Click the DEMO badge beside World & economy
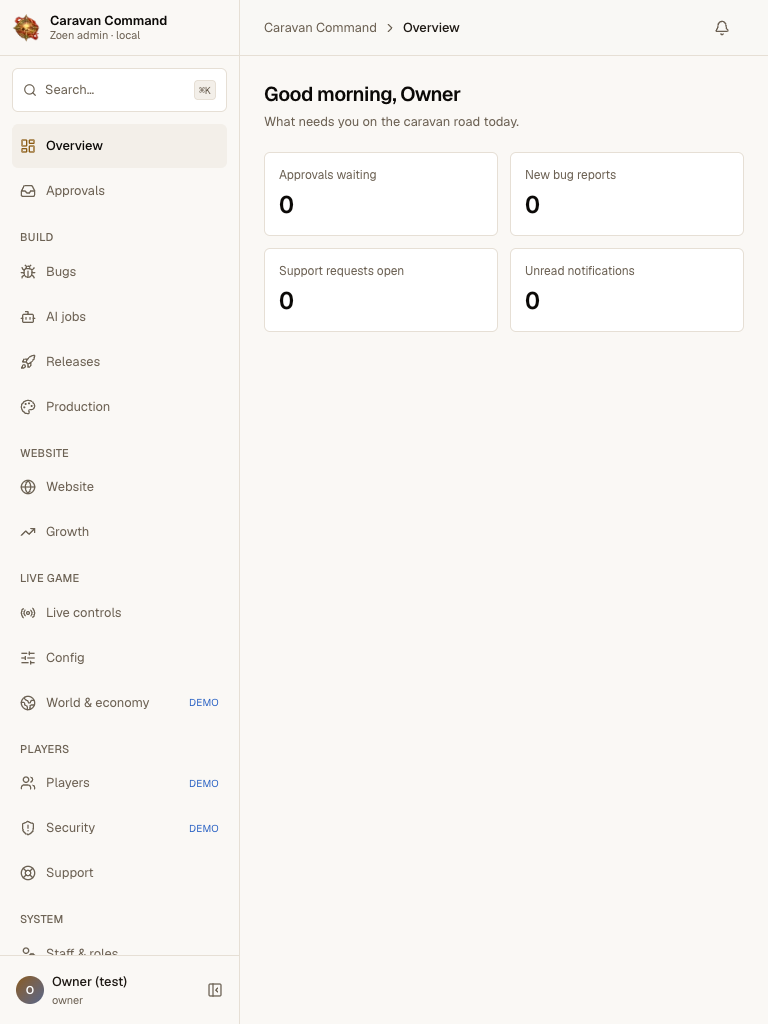Image resolution: width=768 pixels, height=1024 pixels. [x=204, y=703]
